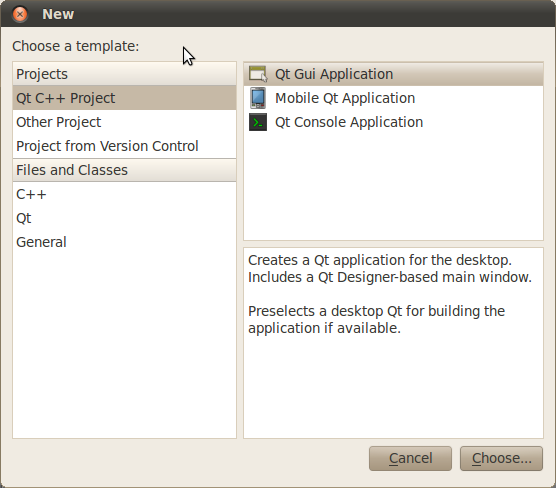The image size is (556, 488).
Task: Click the Projects section header
Action: pos(124,74)
